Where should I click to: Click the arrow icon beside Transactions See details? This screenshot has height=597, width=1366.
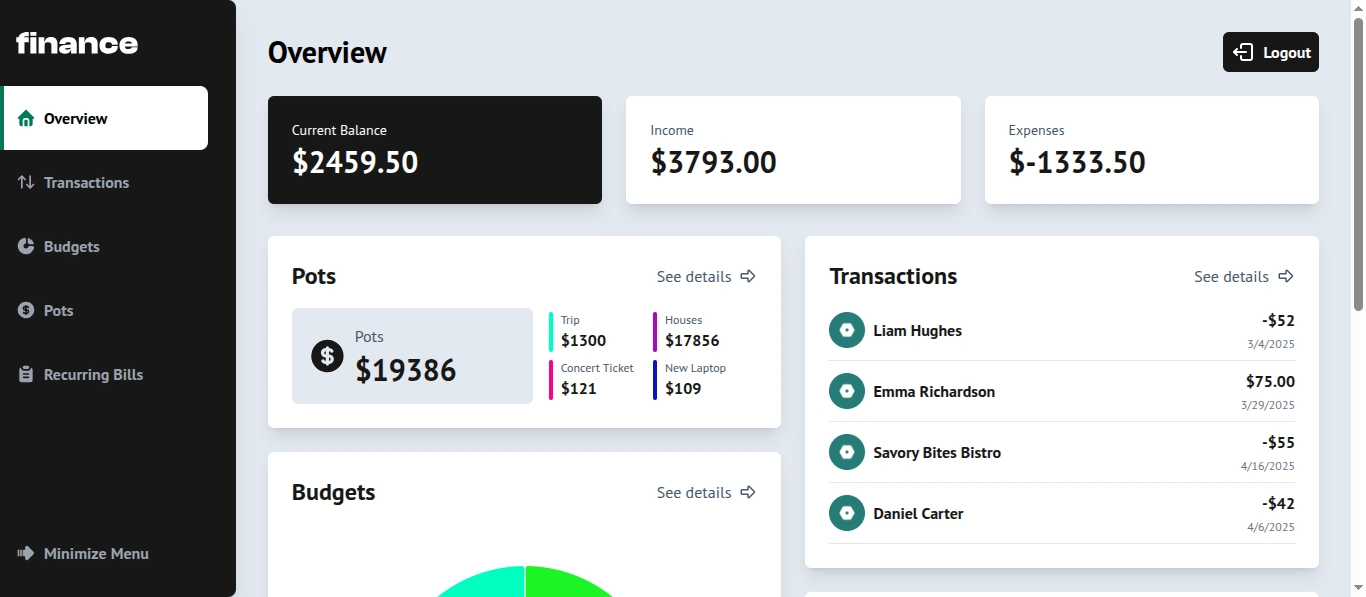(1286, 276)
